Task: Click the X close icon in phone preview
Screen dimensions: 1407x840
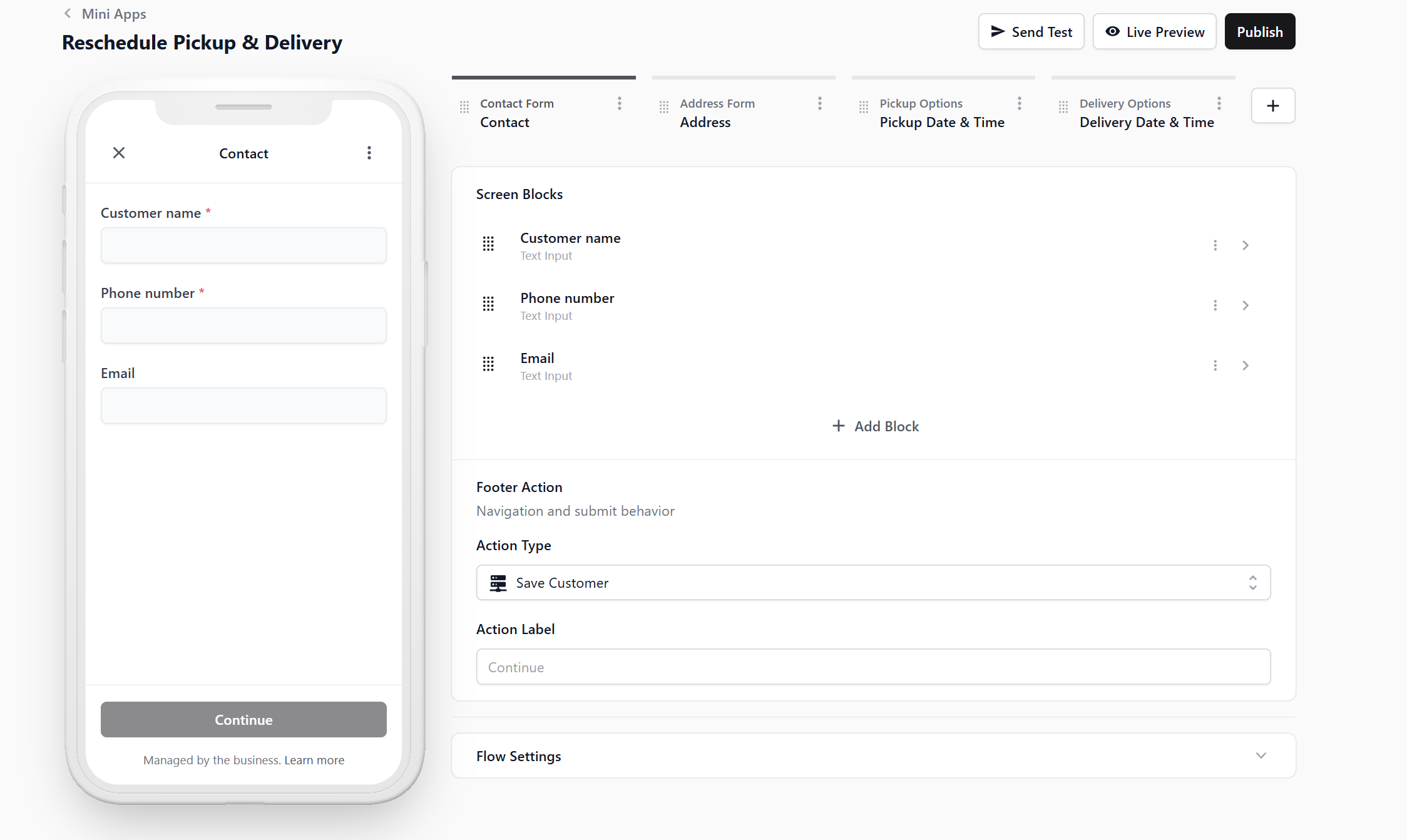Action: [x=119, y=153]
